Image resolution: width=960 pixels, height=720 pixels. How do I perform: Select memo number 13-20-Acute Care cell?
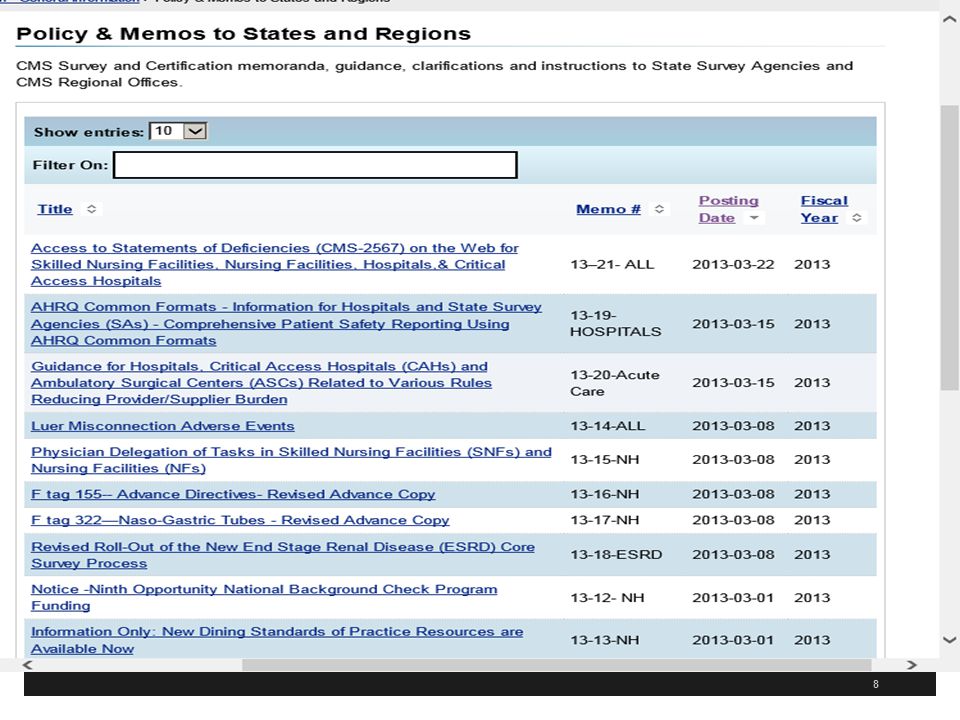coord(615,383)
